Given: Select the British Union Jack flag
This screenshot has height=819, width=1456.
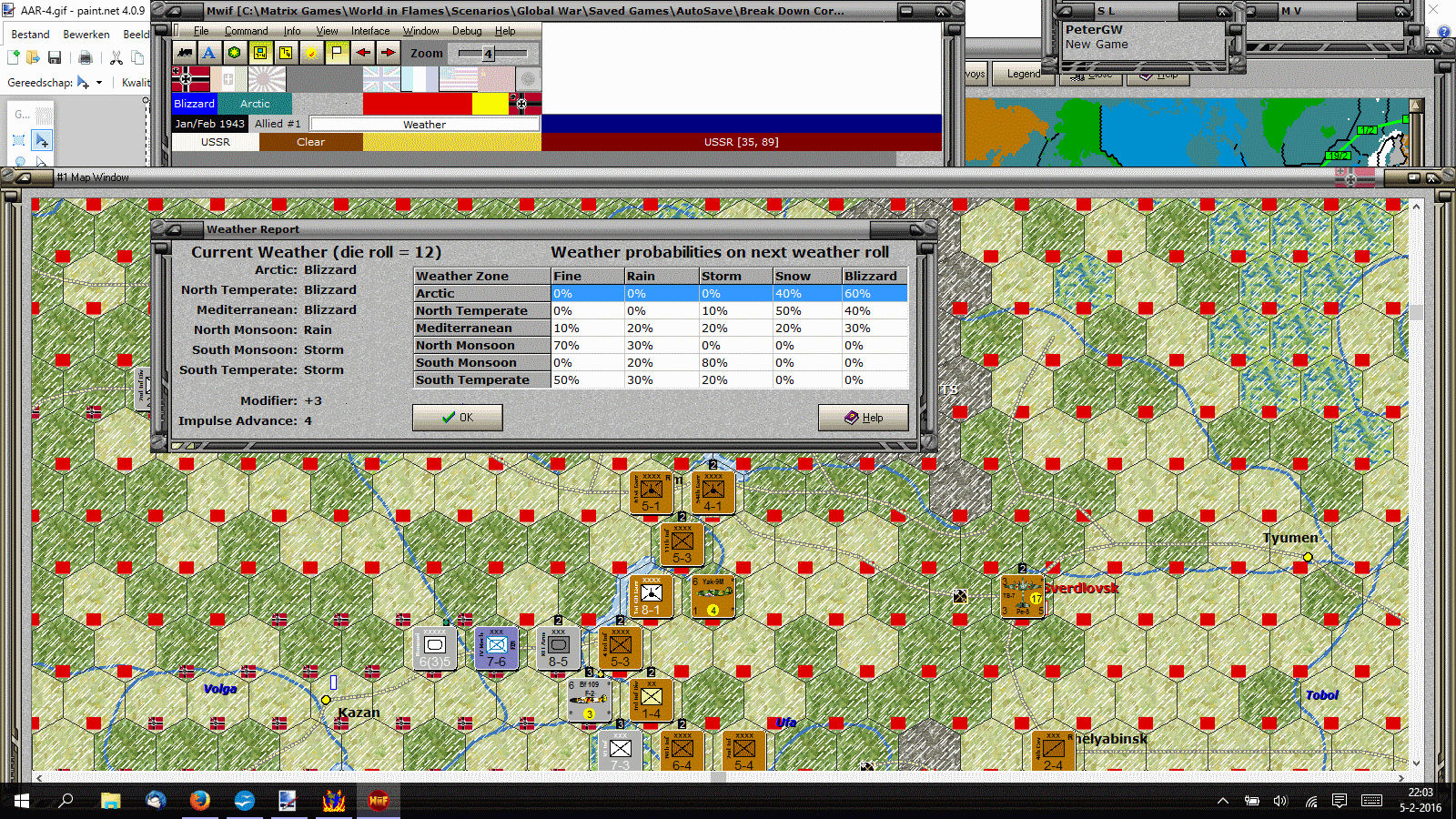Looking at the screenshot, I should tap(381, 79).
